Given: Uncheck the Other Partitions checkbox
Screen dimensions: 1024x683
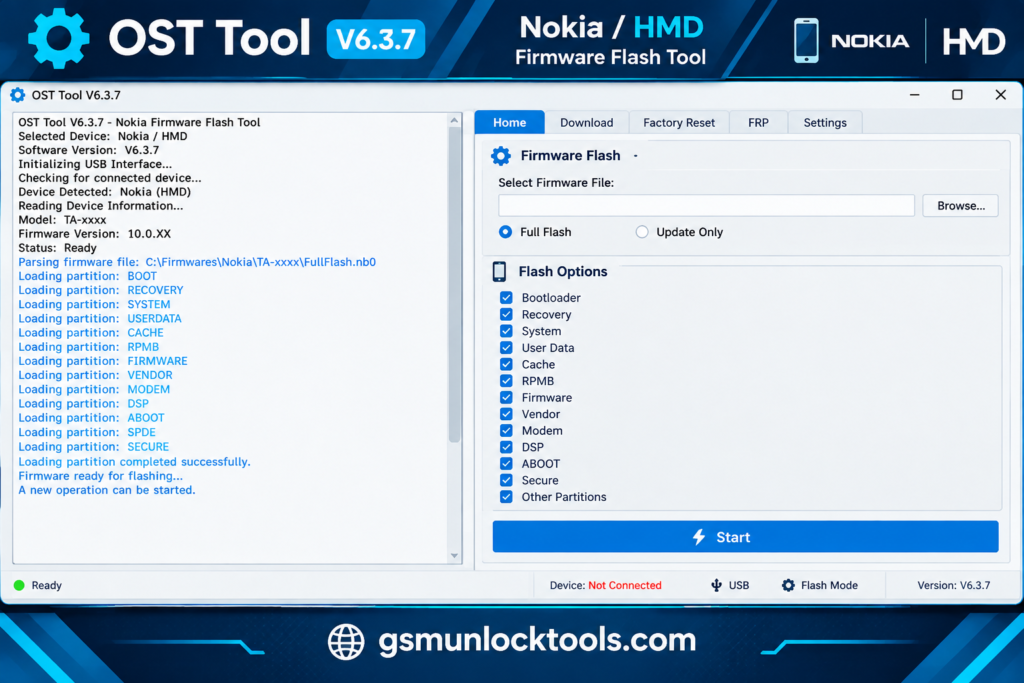Looking at the screenshot, I should coord(506,497).
